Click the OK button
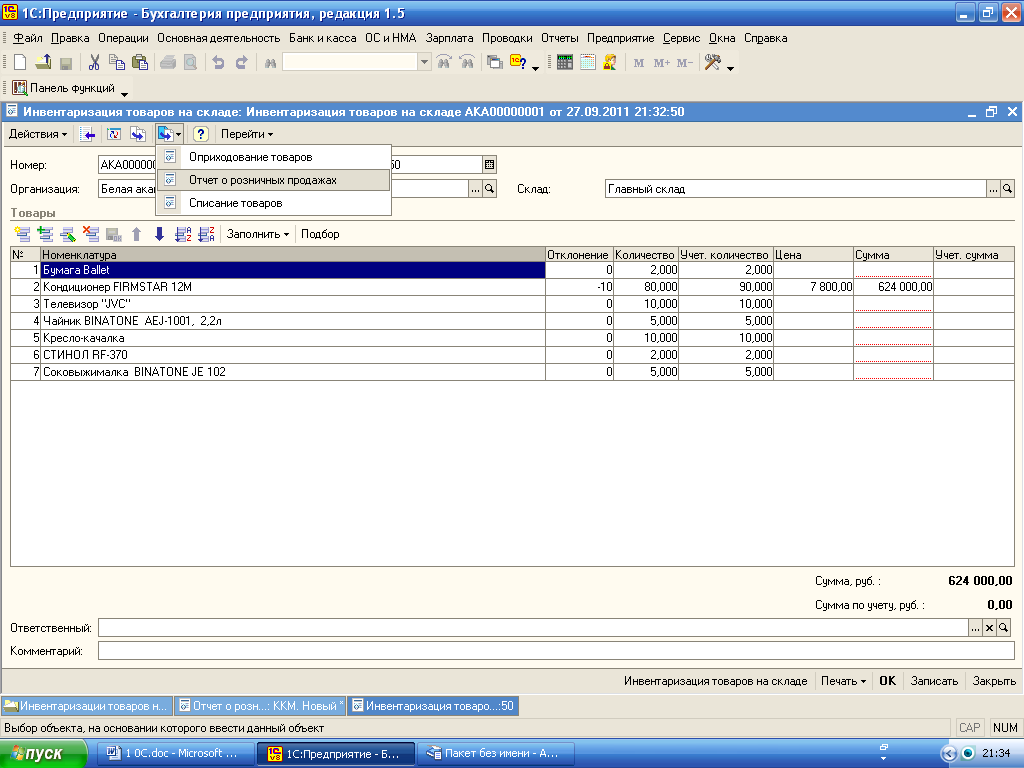The width and height of the screenshot is (1024, 768). [888, 680]
